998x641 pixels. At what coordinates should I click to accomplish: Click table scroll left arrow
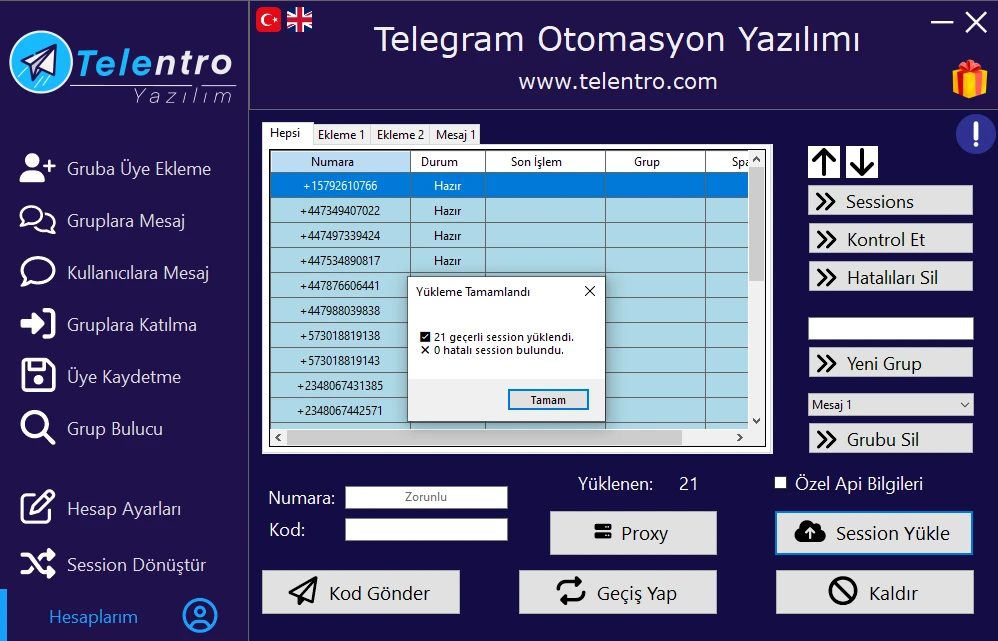[x=278, y=437]
